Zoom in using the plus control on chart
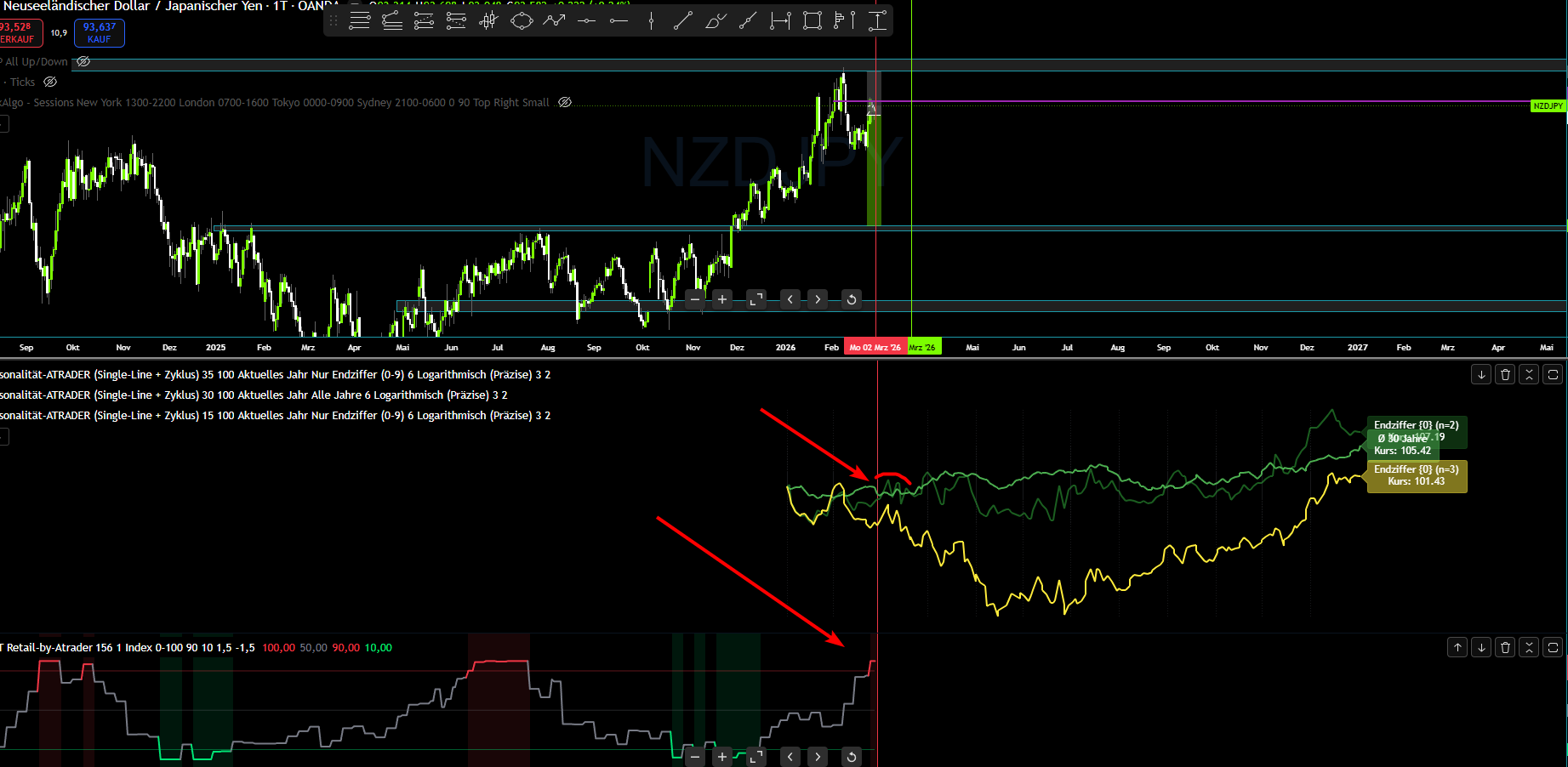Screen dimensions: 1568x767 tap(721, 299)
